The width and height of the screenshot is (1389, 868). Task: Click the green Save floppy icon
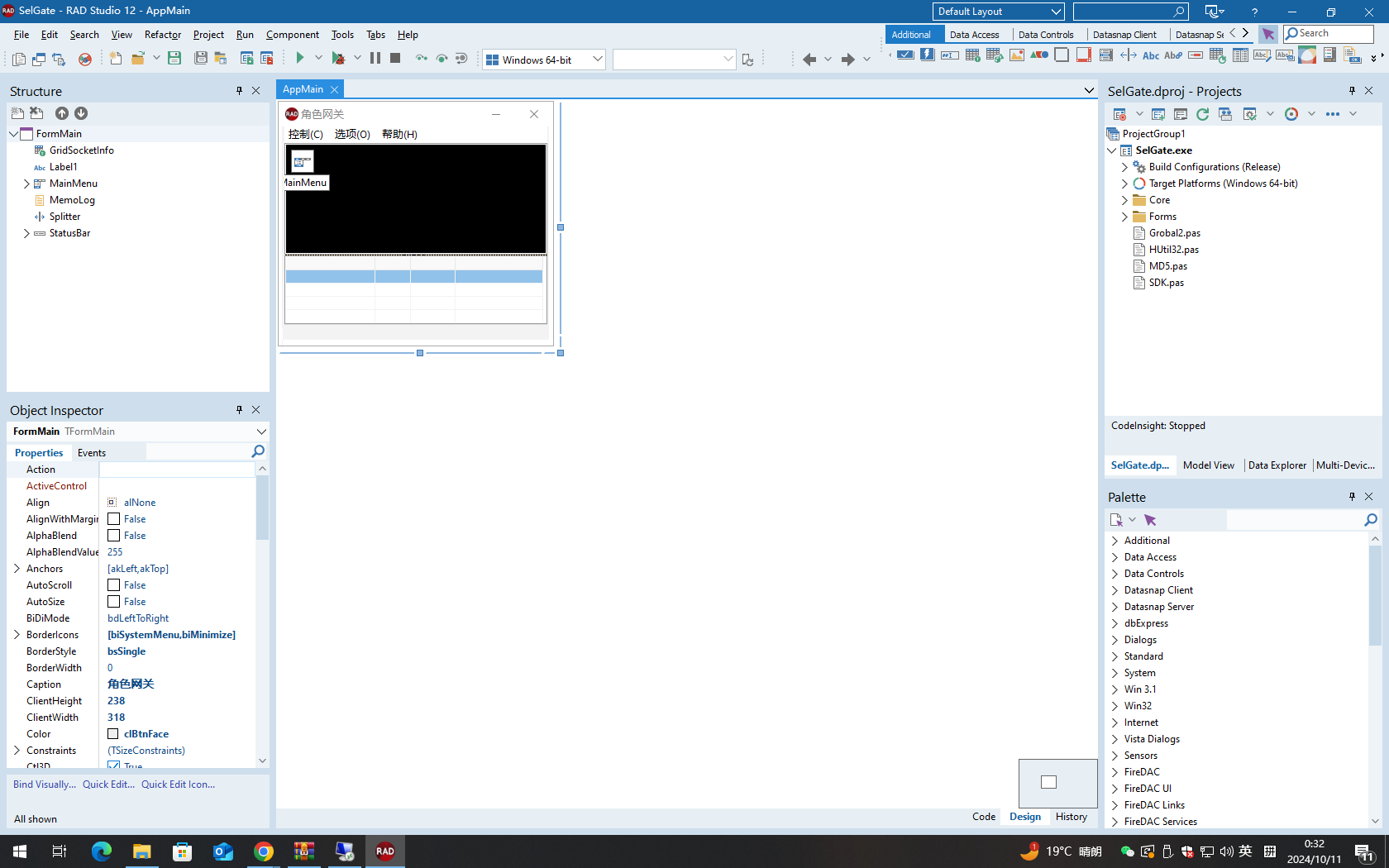click(x=174, y=58)
